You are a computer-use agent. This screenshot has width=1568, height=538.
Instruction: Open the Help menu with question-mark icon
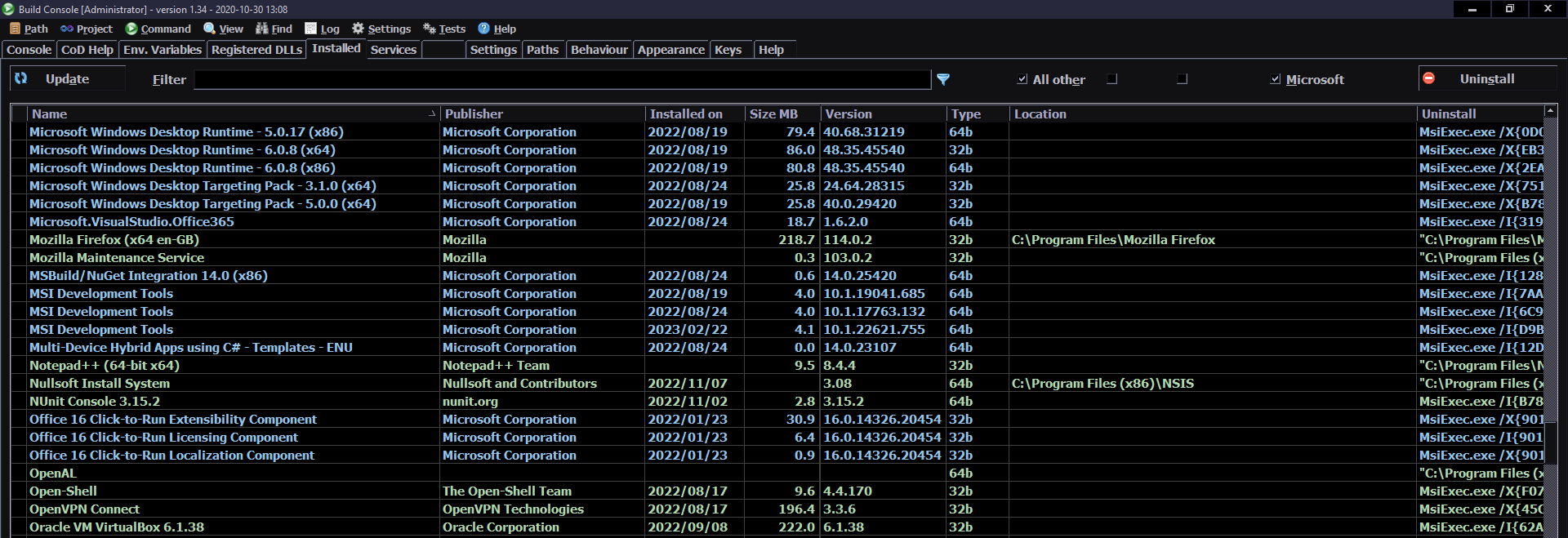pos(497,29)
